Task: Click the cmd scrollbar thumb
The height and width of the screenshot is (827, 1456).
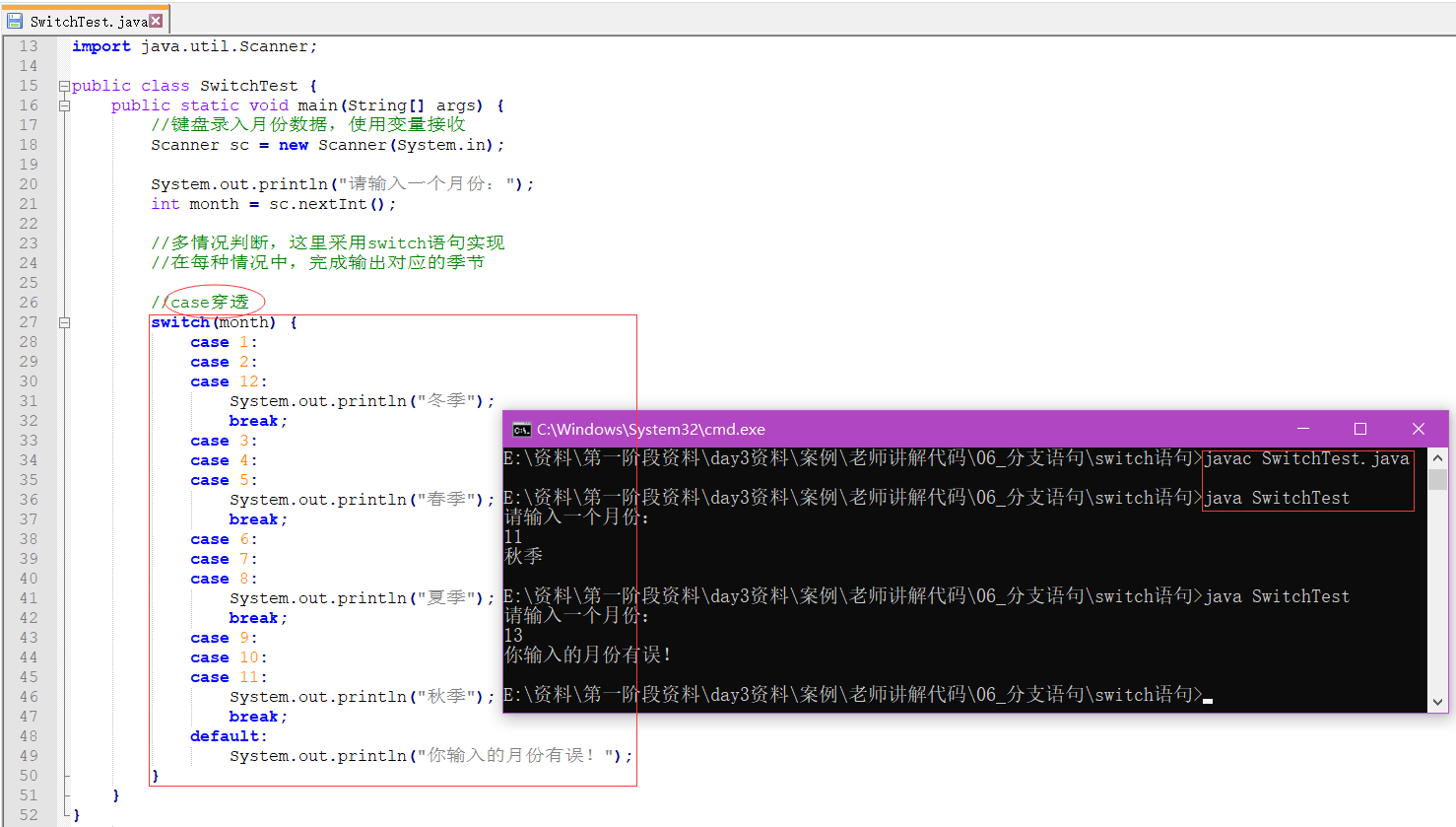Action: pos(1438,479)
